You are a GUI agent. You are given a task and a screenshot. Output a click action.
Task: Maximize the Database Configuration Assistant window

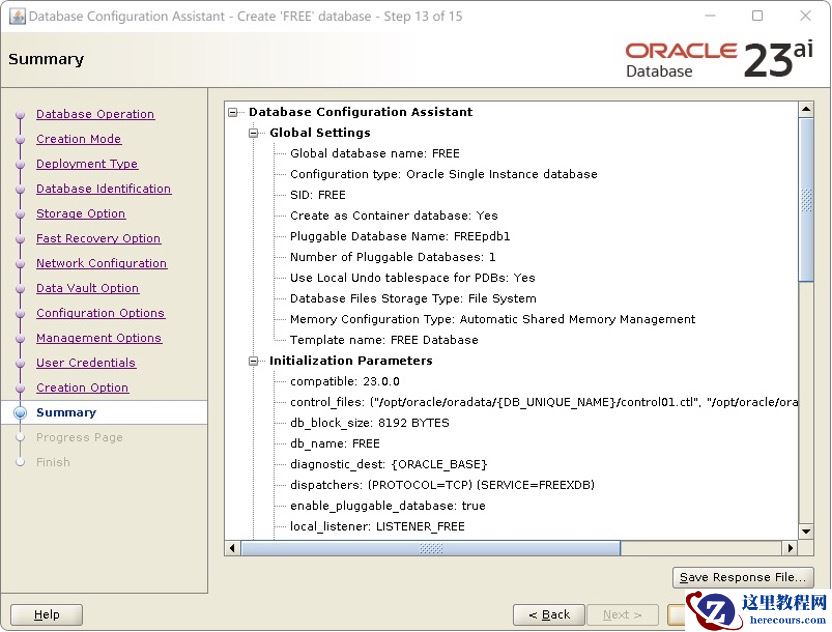tap(757, 16)
